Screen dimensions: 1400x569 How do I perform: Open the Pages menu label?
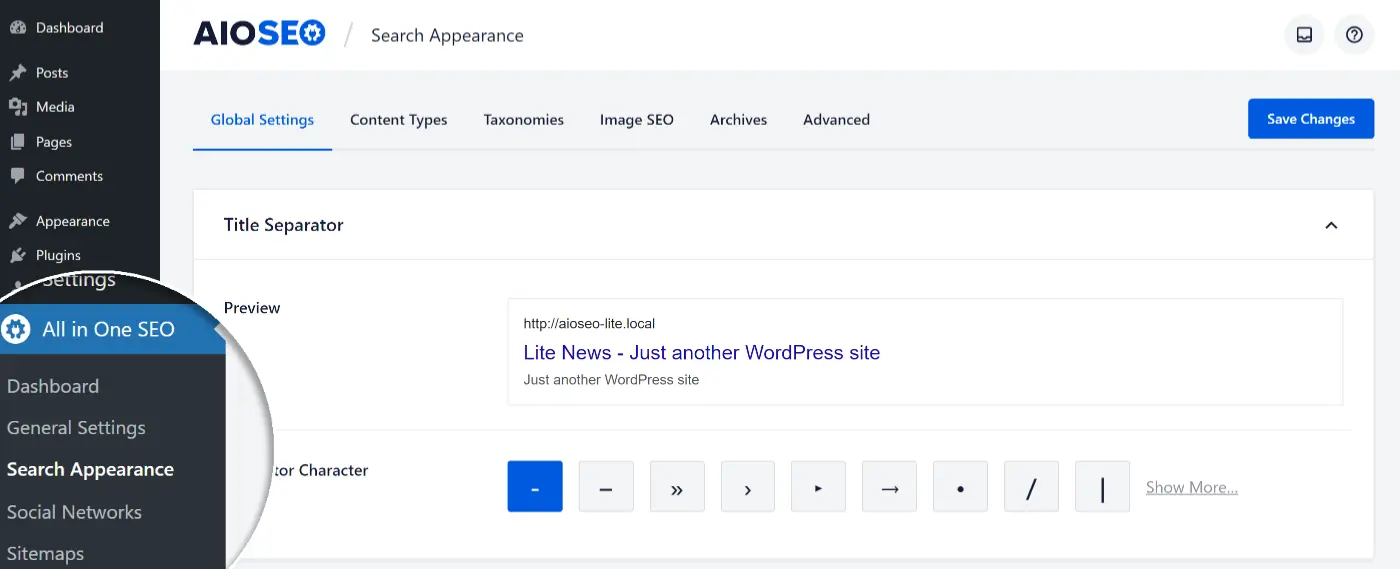(54, 142)
